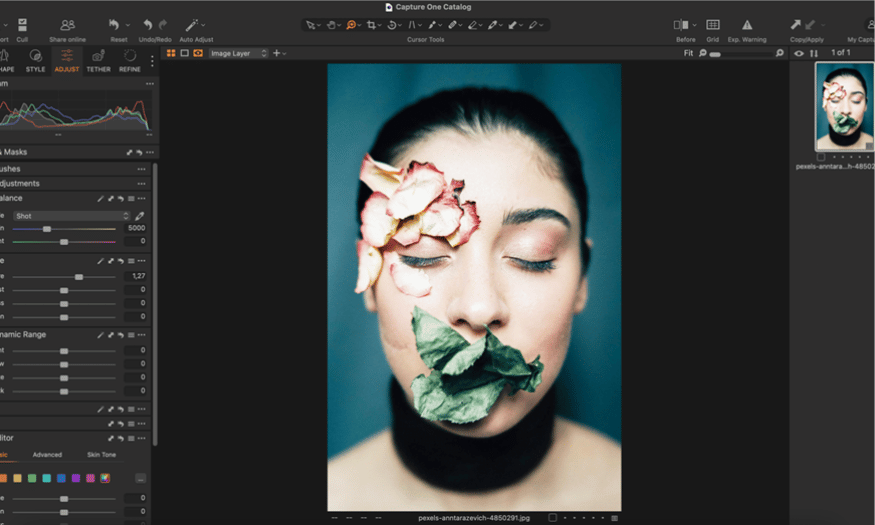Show the Grid overlay

713,25
